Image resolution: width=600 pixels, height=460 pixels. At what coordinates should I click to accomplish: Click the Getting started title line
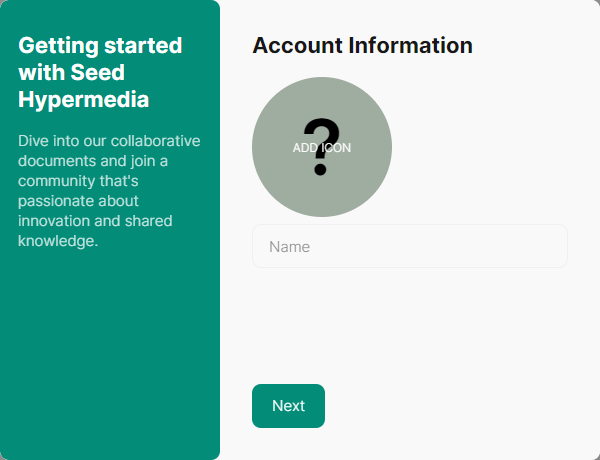coord(100,46)
